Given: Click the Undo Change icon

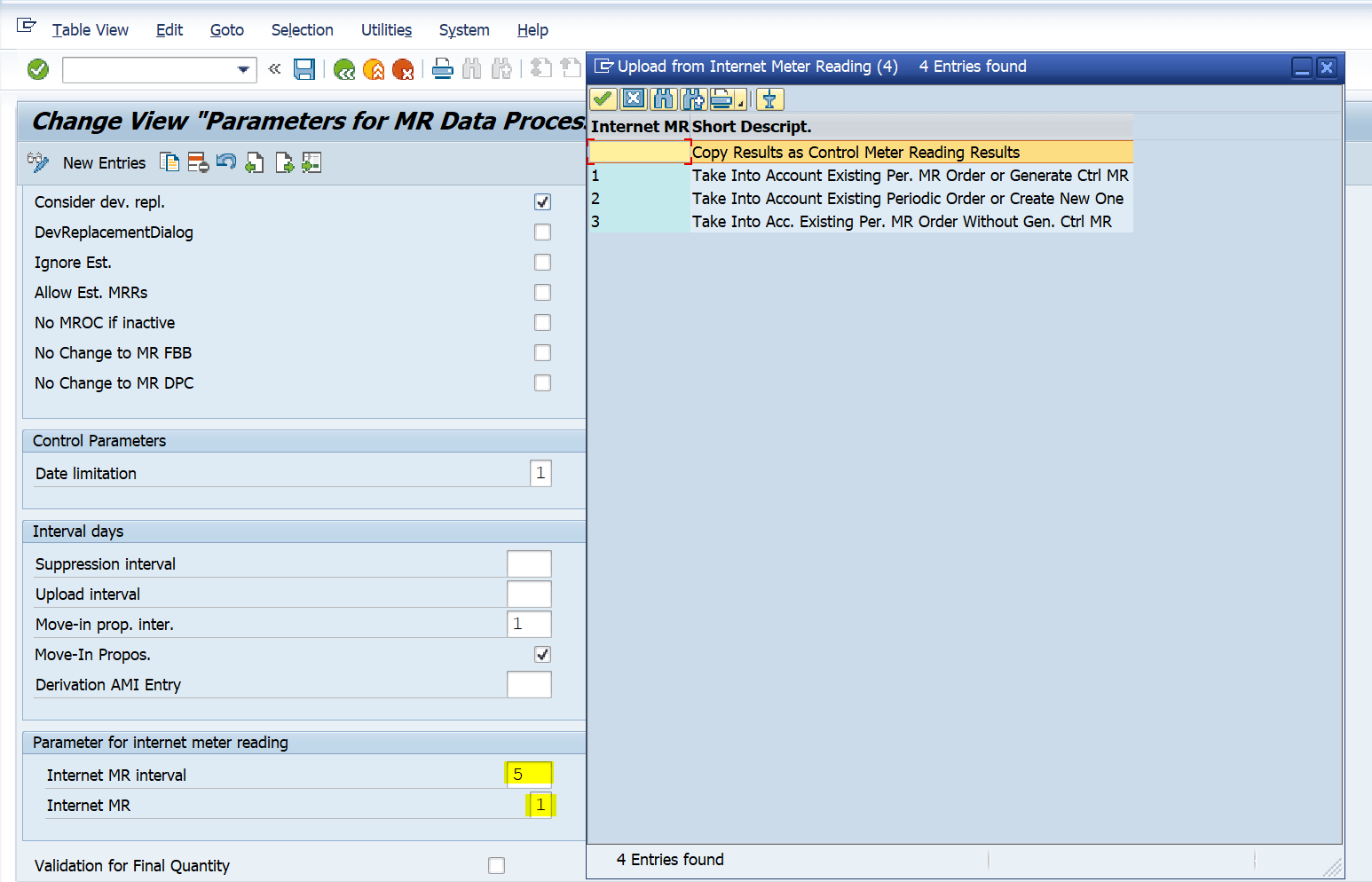Looking at the screenshot, I should tap(226, 162).
